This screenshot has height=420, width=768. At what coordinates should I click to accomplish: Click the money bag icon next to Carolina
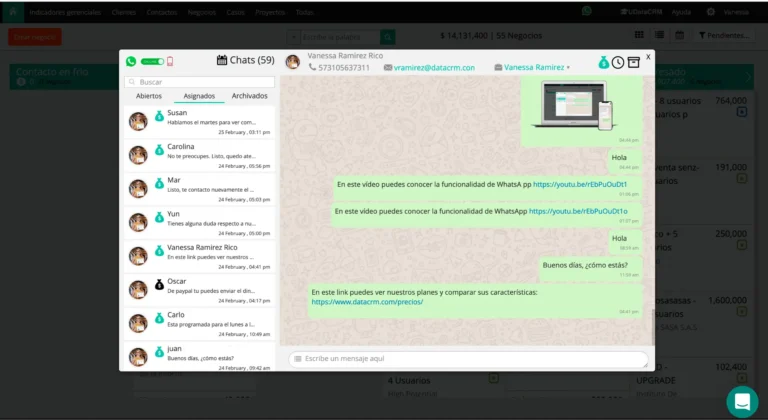point(159,150)
